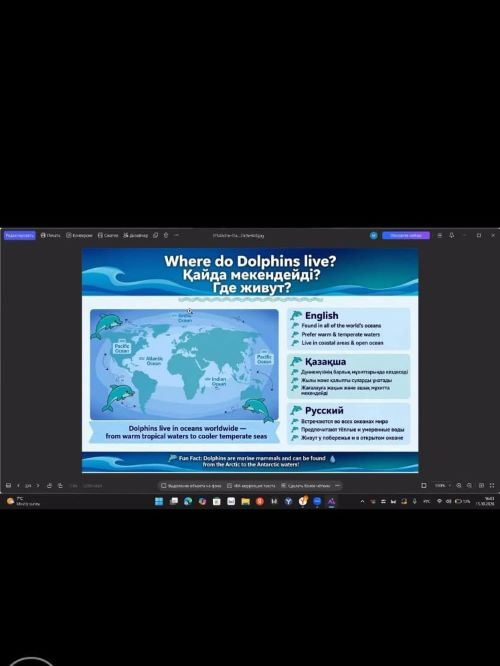Image resolution: width=500 pixels, height=666 pixels.
Task: Click the fit-to-window square icon
Action: (x=424, y=485)
